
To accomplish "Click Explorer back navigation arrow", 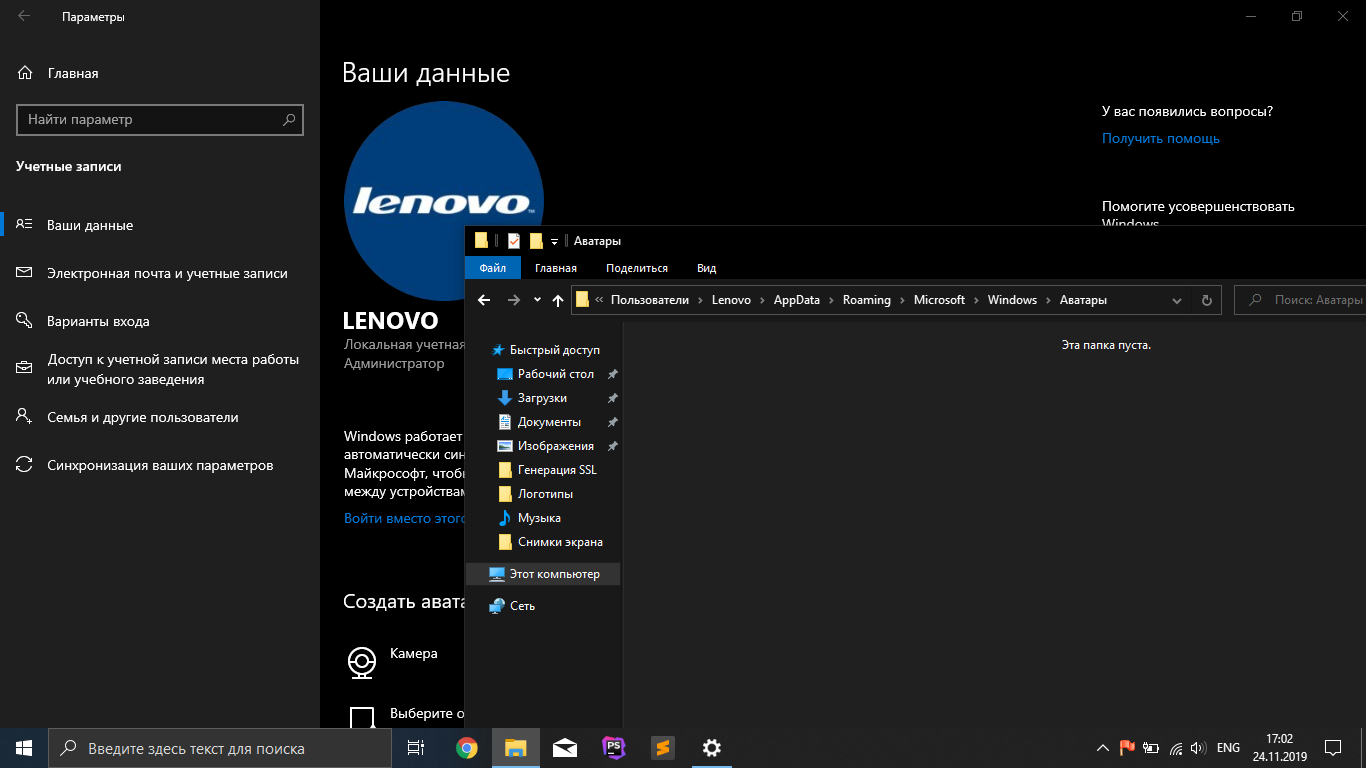I will tap(484, 300).
